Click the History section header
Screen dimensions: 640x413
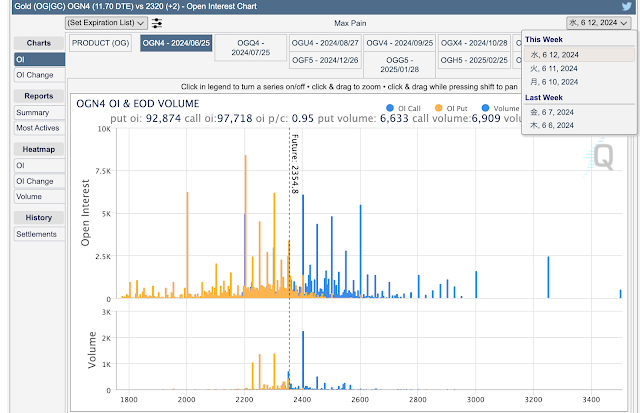click(39, 218)
